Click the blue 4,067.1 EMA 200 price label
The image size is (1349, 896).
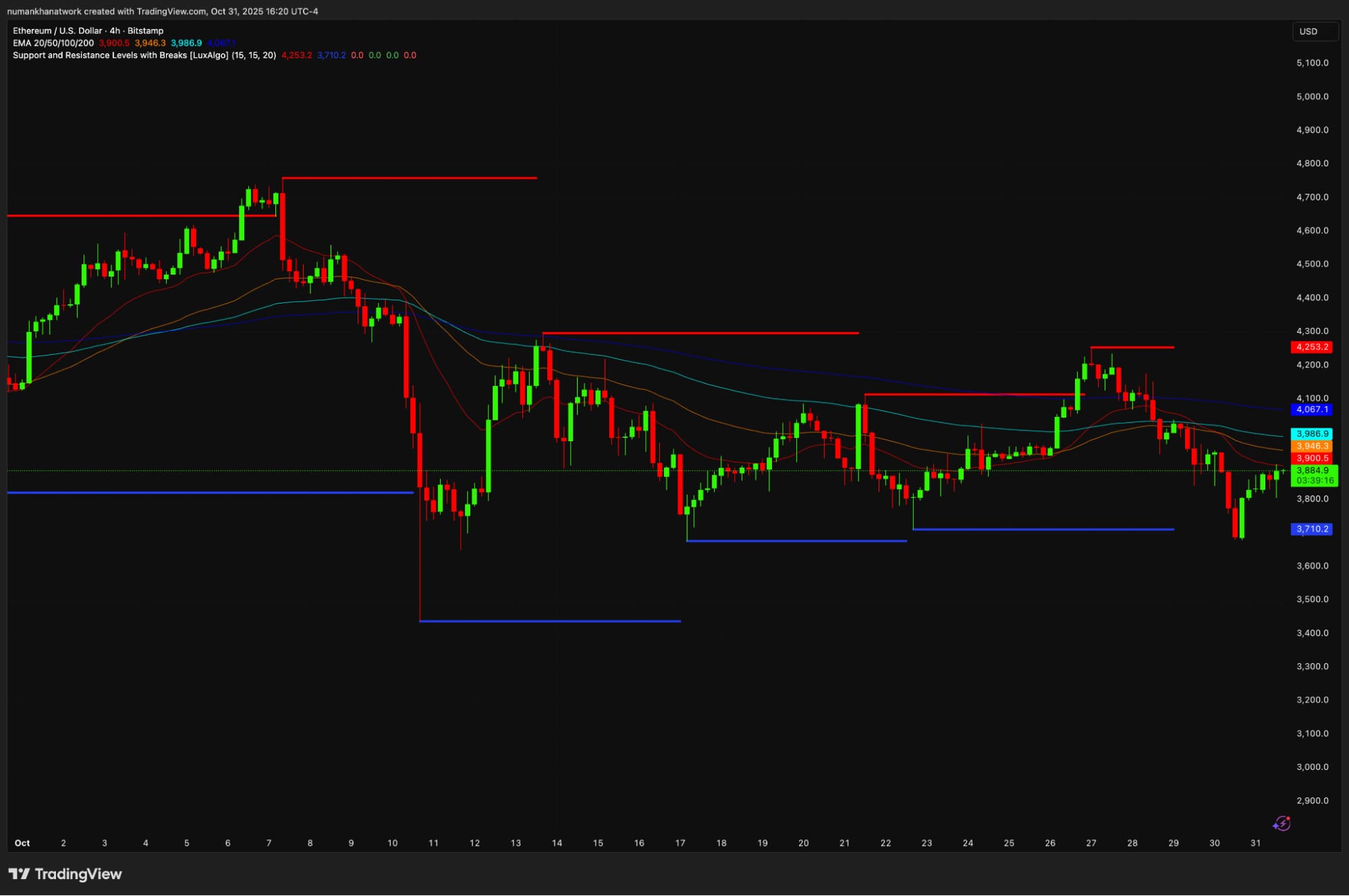tap(1312, 410)
